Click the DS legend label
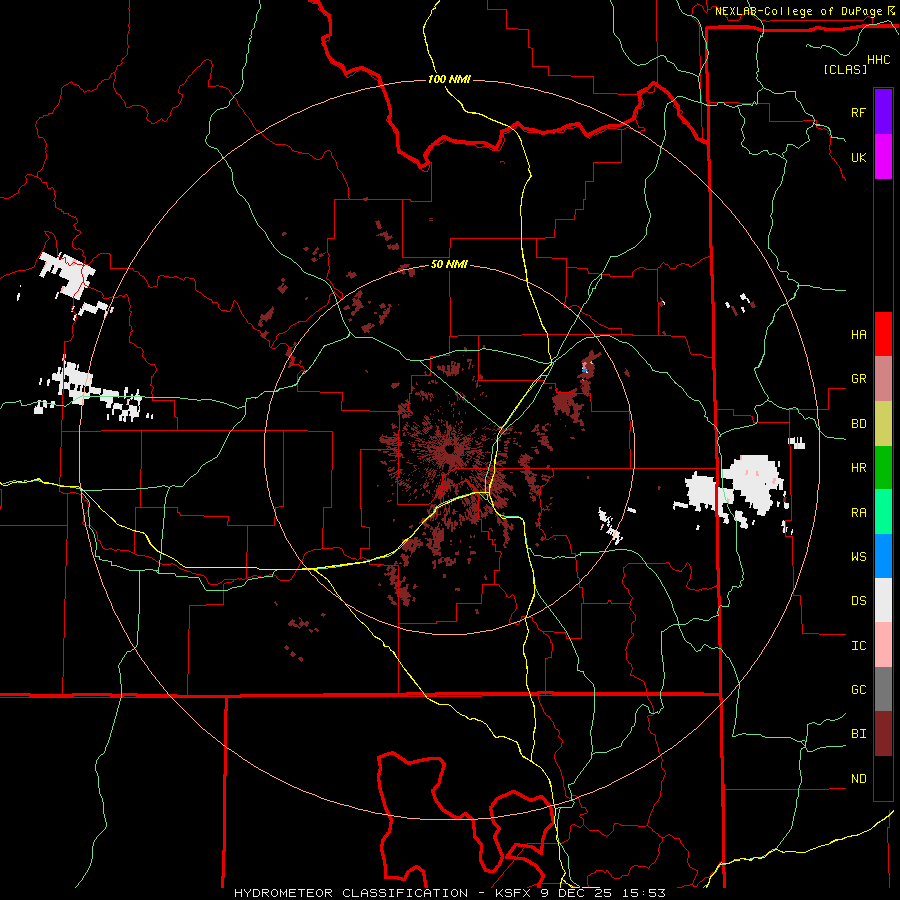This screenshot has height=900, width=900. click(858, 601)
